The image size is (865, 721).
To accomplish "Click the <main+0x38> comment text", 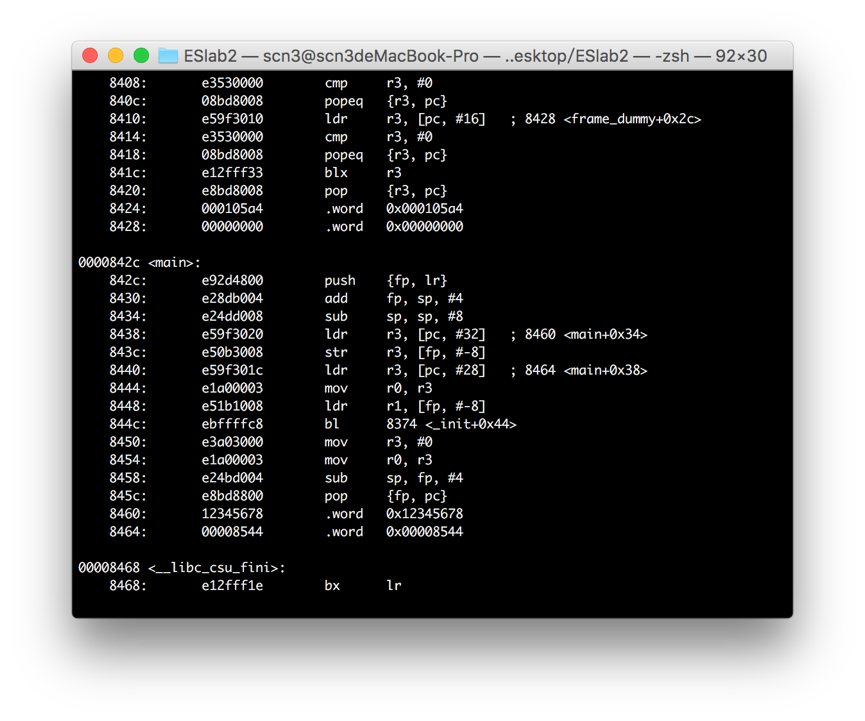I will pos(605,371).
